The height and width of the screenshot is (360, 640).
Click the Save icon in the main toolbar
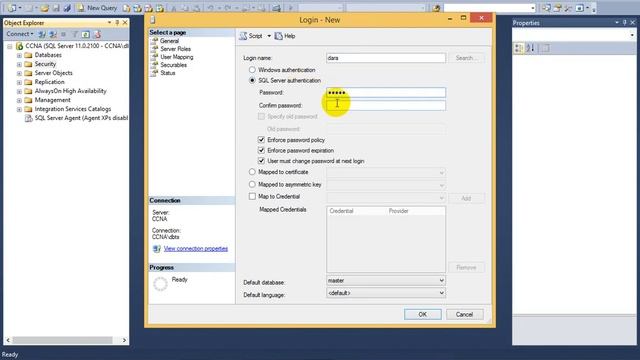coord(56,8)
